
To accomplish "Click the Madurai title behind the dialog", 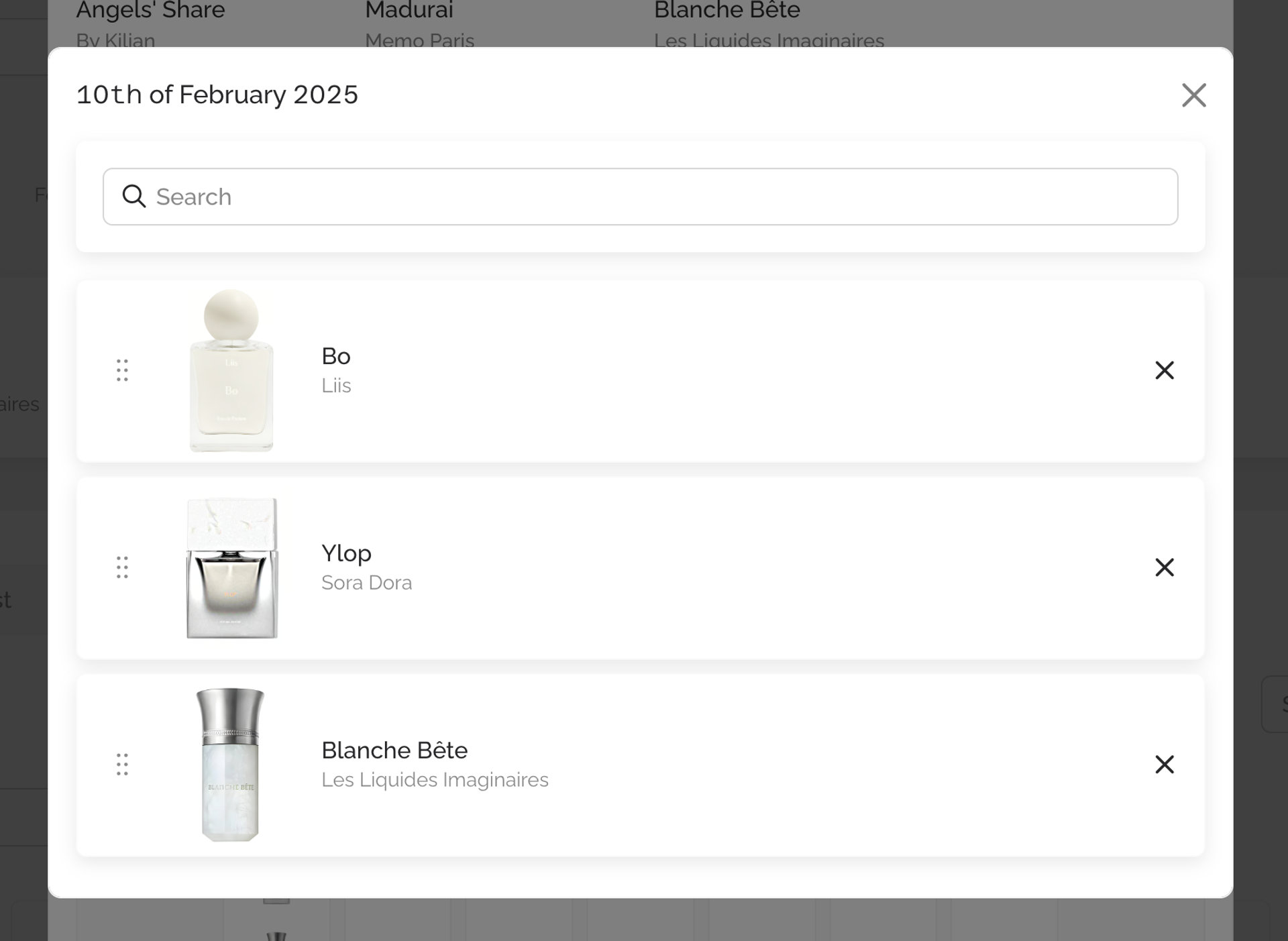I will point(409,11).
